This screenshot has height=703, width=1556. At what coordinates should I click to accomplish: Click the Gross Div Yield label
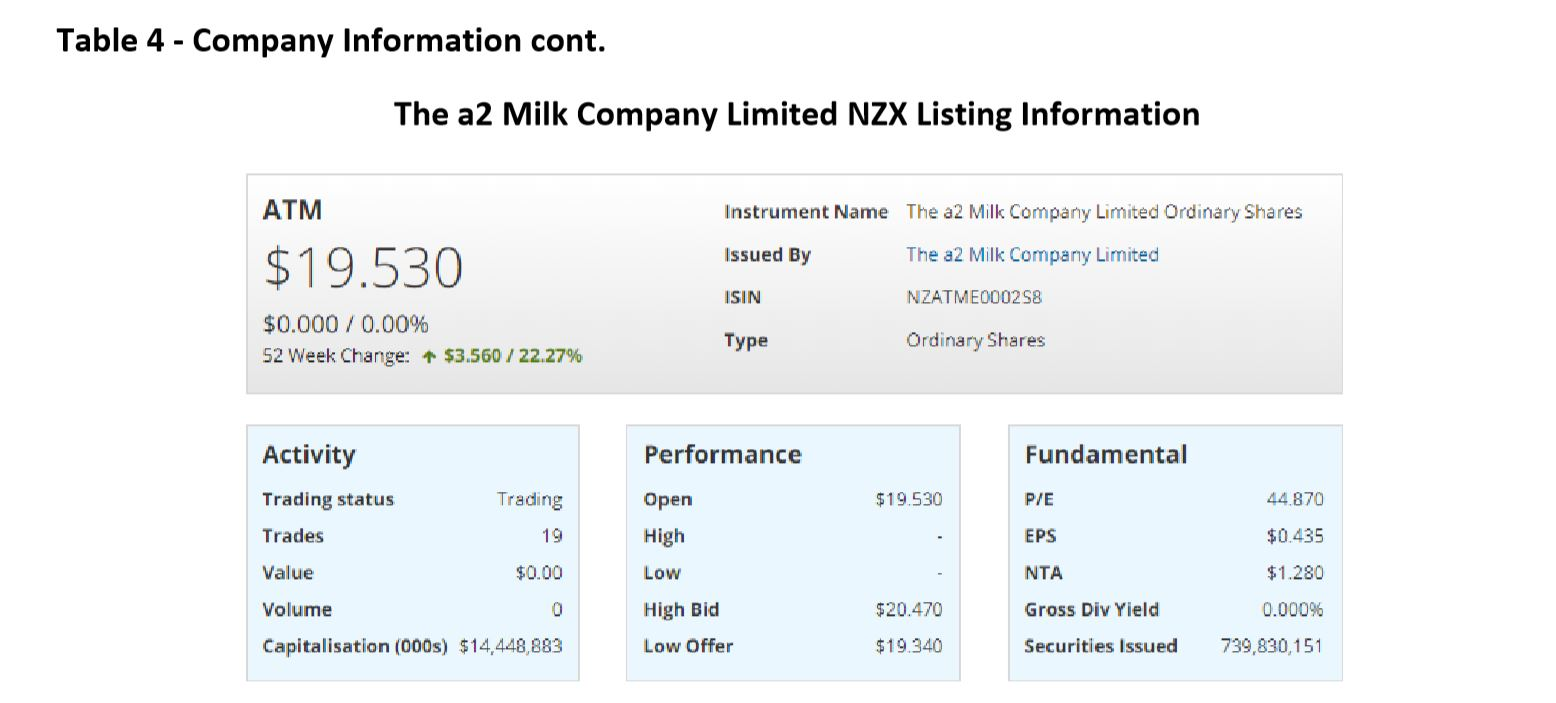[x=1091, y=610]
